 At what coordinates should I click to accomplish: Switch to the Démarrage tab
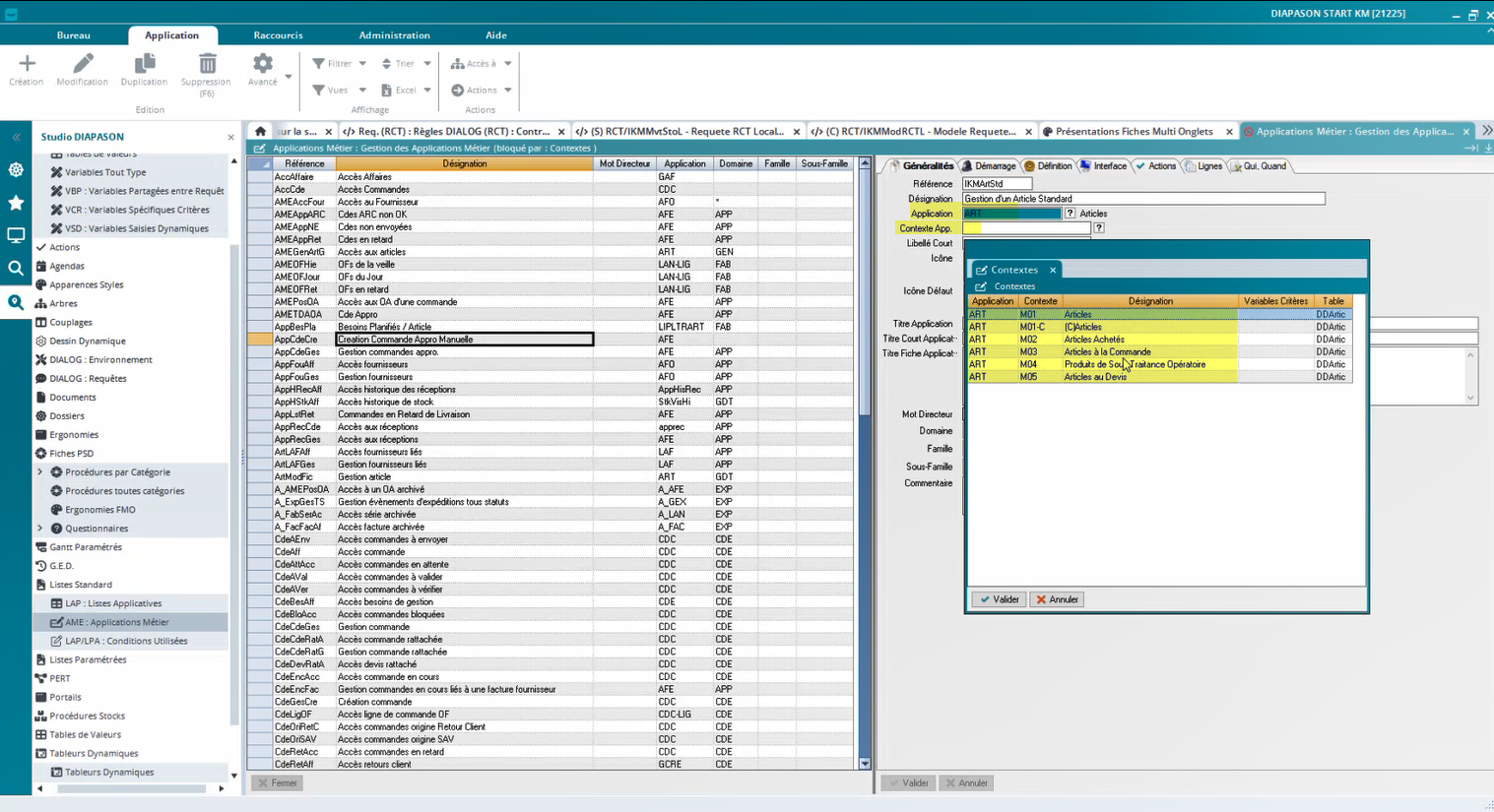[x=990, y=166]
